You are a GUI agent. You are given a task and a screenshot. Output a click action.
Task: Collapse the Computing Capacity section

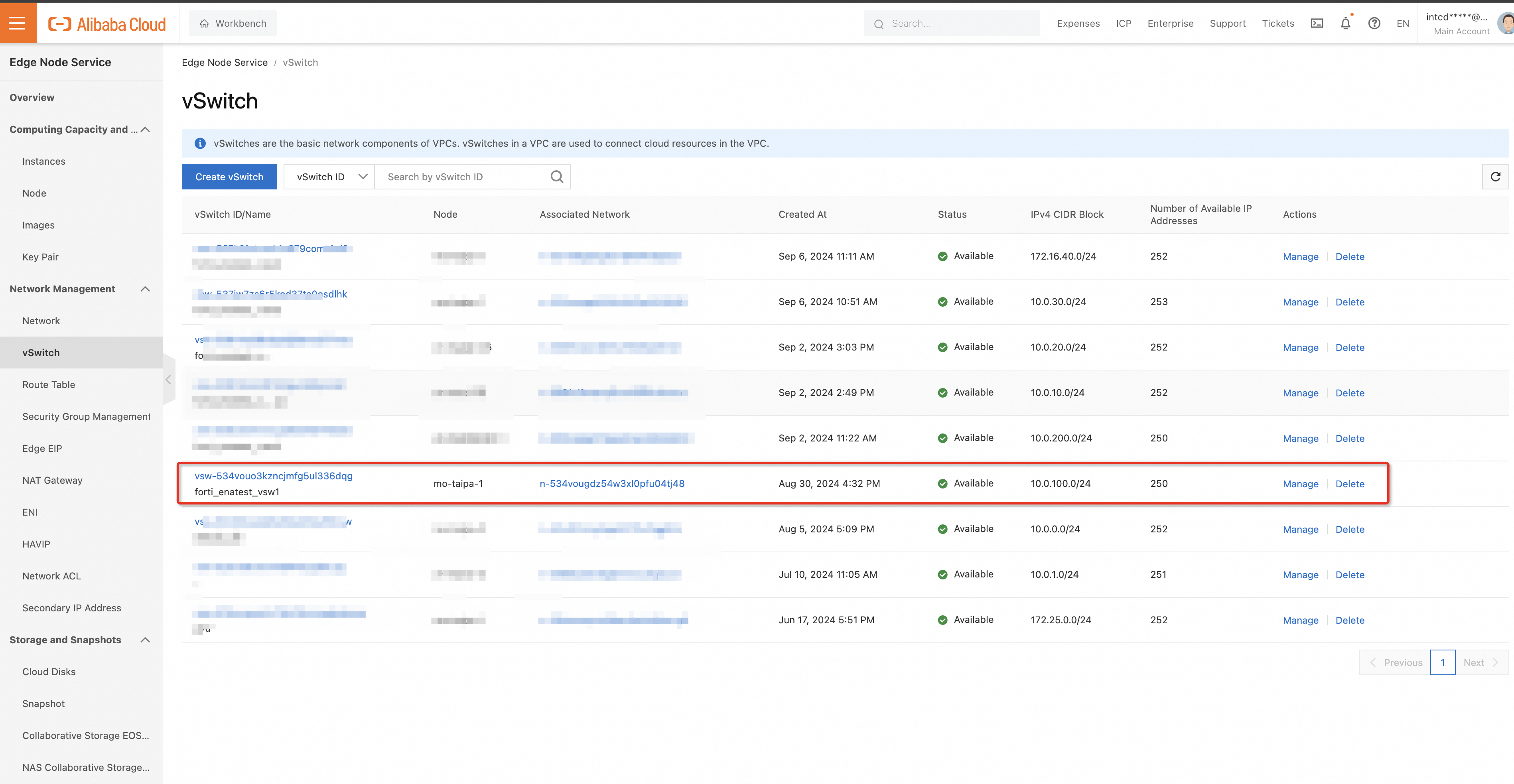coord(145,129)
